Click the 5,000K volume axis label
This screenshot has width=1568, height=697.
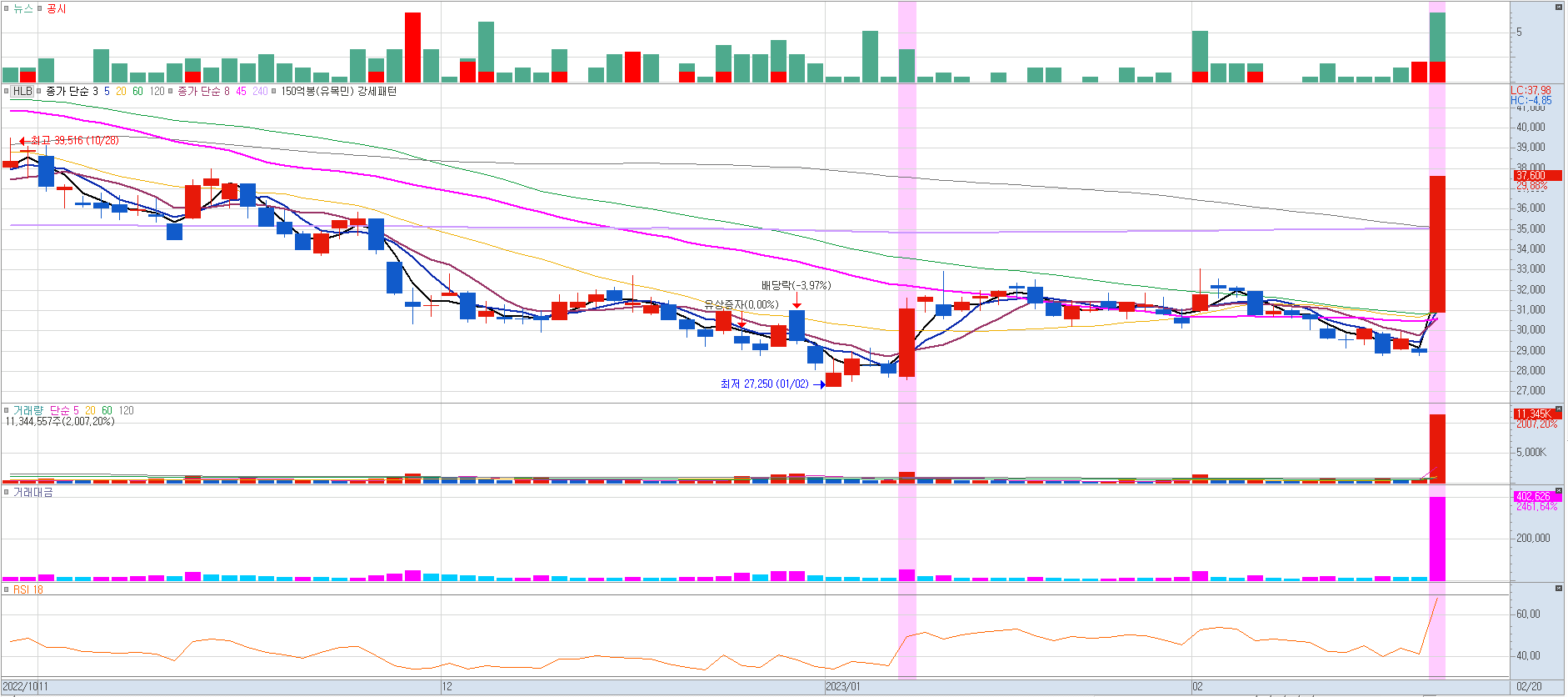coord(1531,452)
